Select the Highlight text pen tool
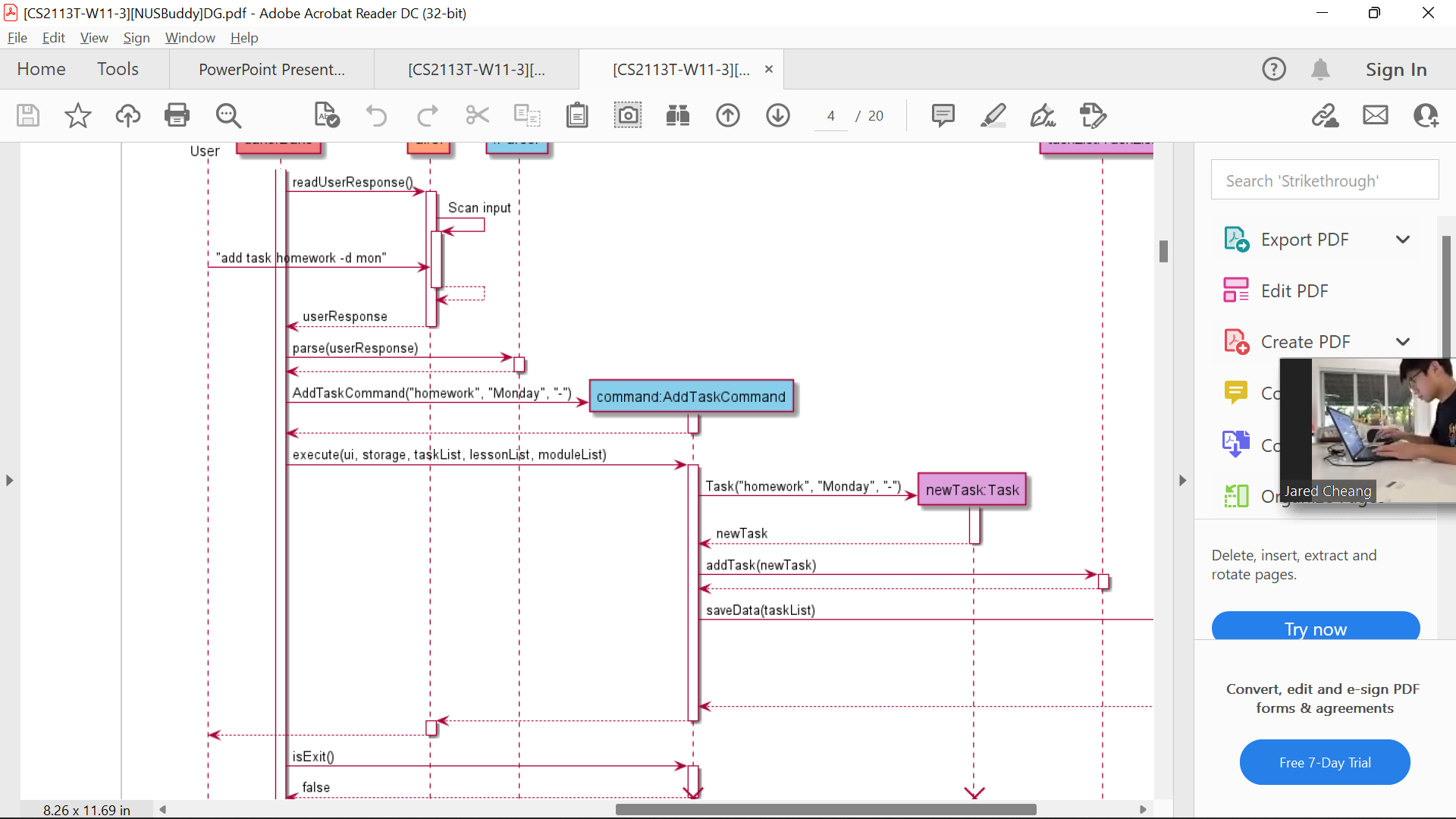Viewport: 1456px width, 819px height. (993, 115)
